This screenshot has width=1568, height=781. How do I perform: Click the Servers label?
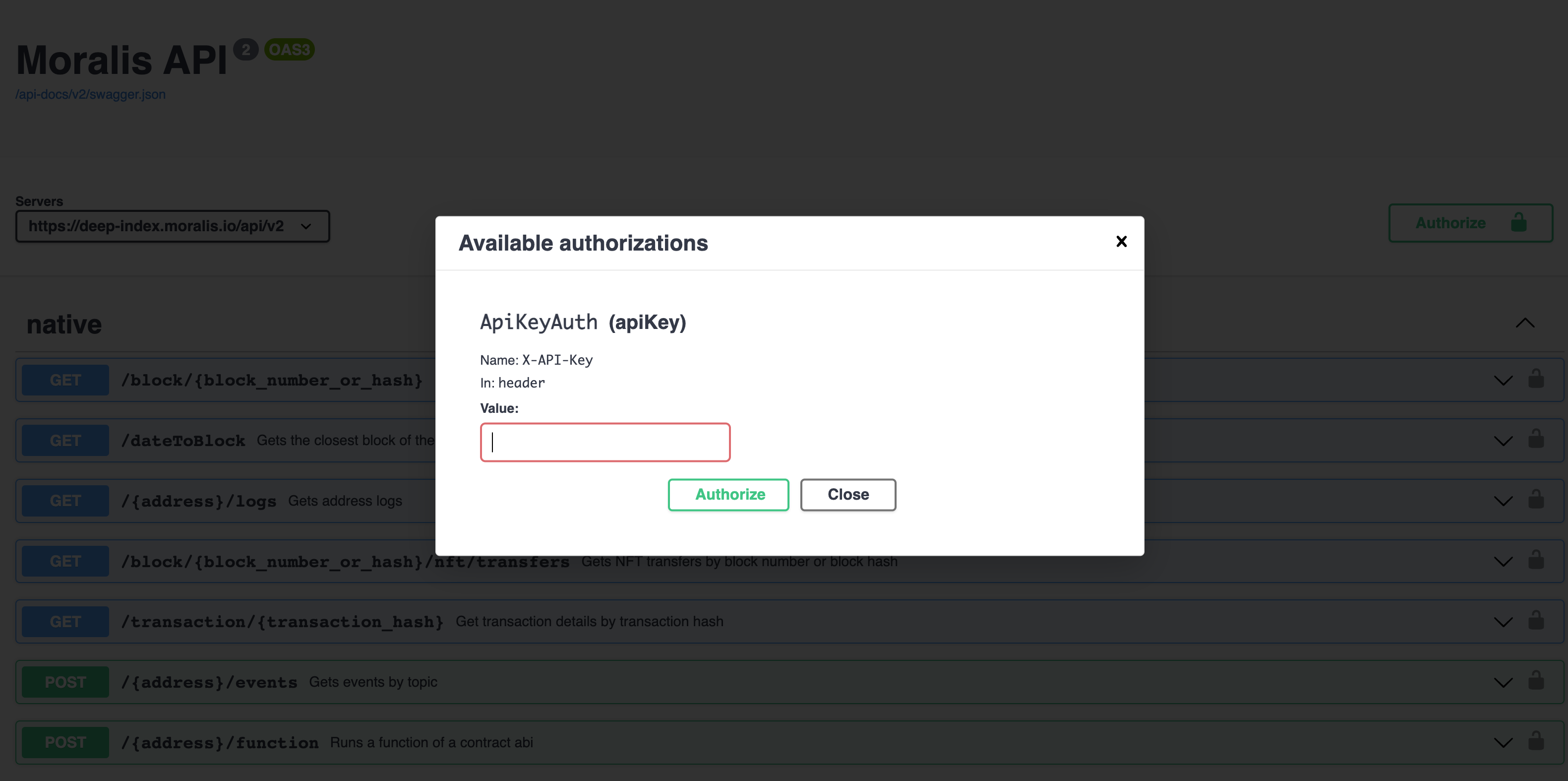(39, 201)
